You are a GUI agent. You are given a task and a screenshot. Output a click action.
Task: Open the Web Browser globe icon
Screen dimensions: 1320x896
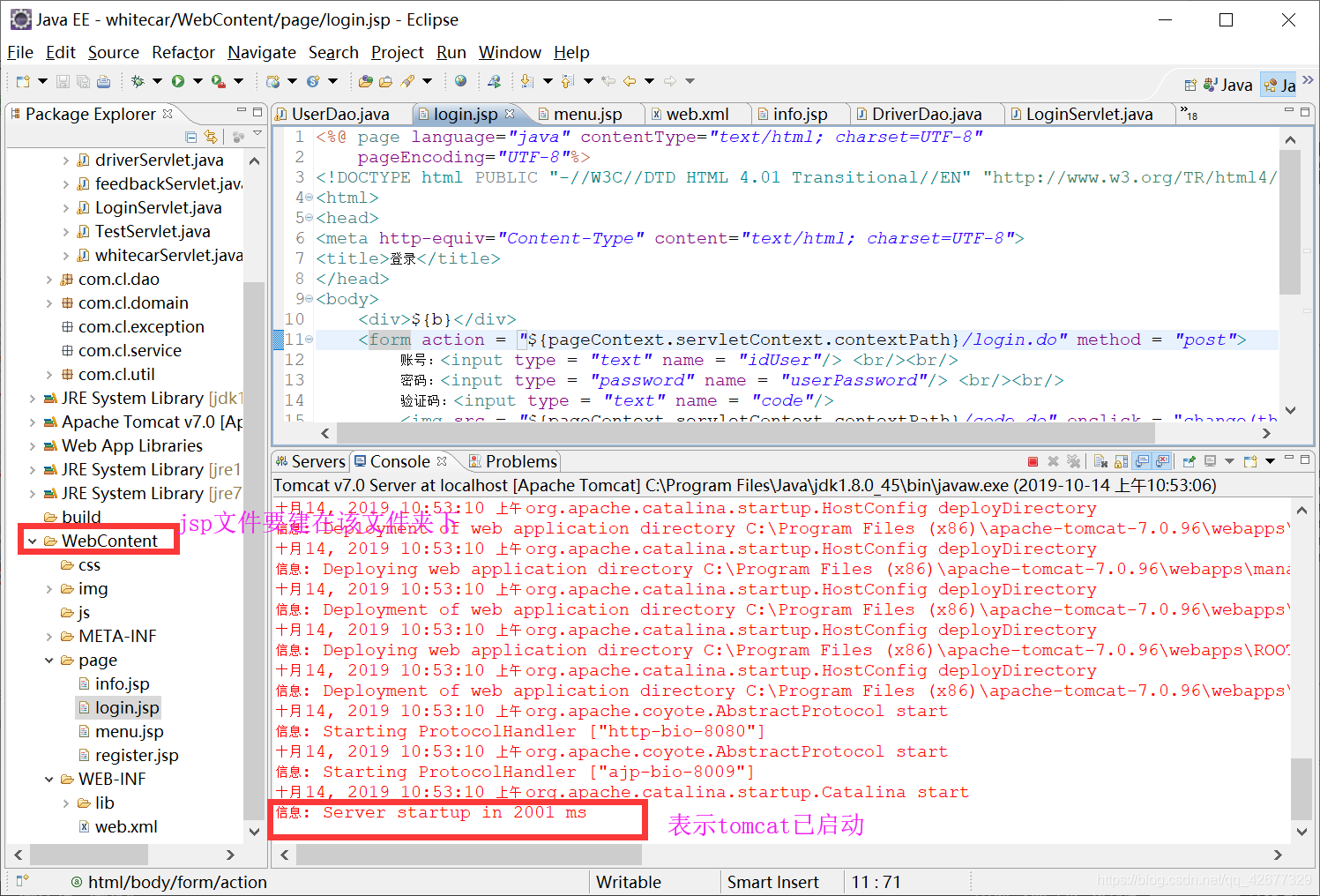click(x=460, y=81)
